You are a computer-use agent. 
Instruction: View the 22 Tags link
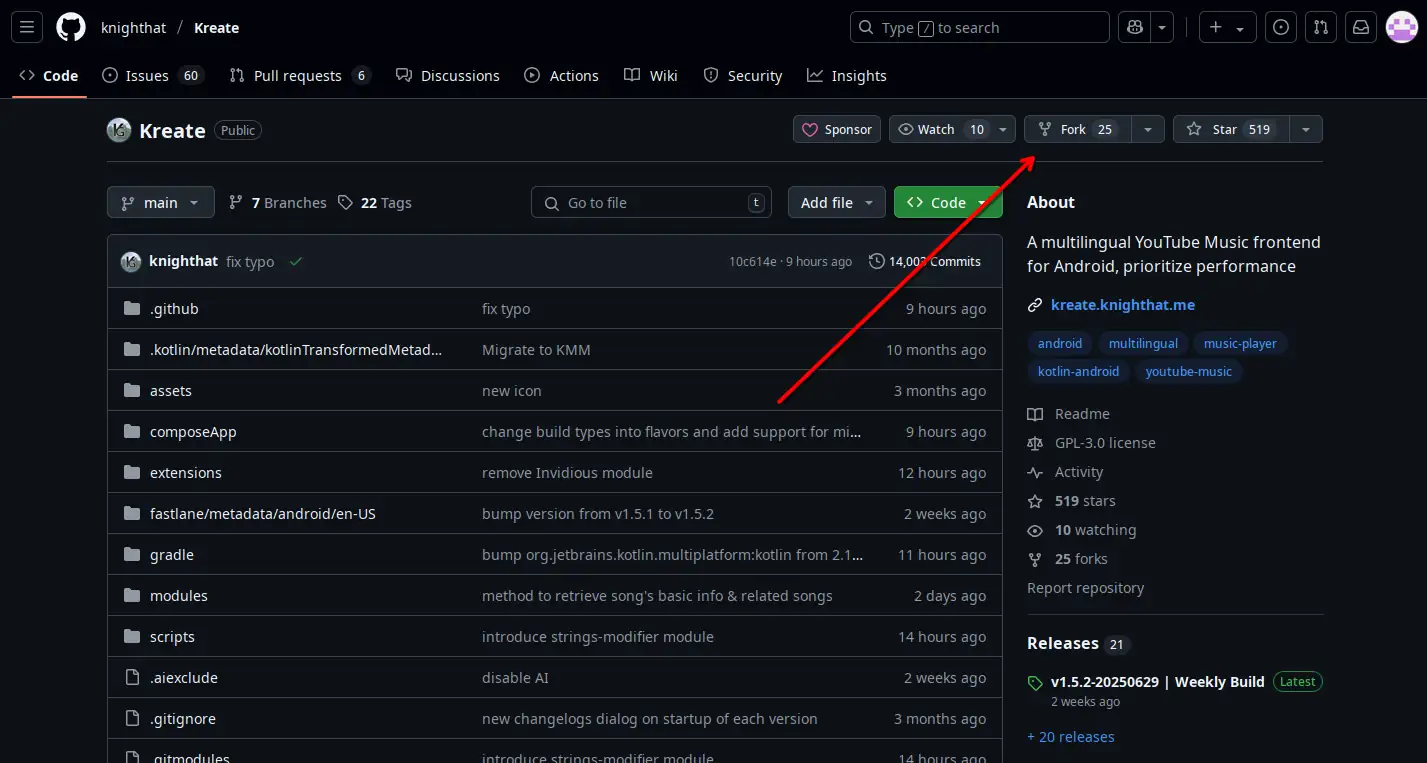pyautogui.click(x=375, y=203)
